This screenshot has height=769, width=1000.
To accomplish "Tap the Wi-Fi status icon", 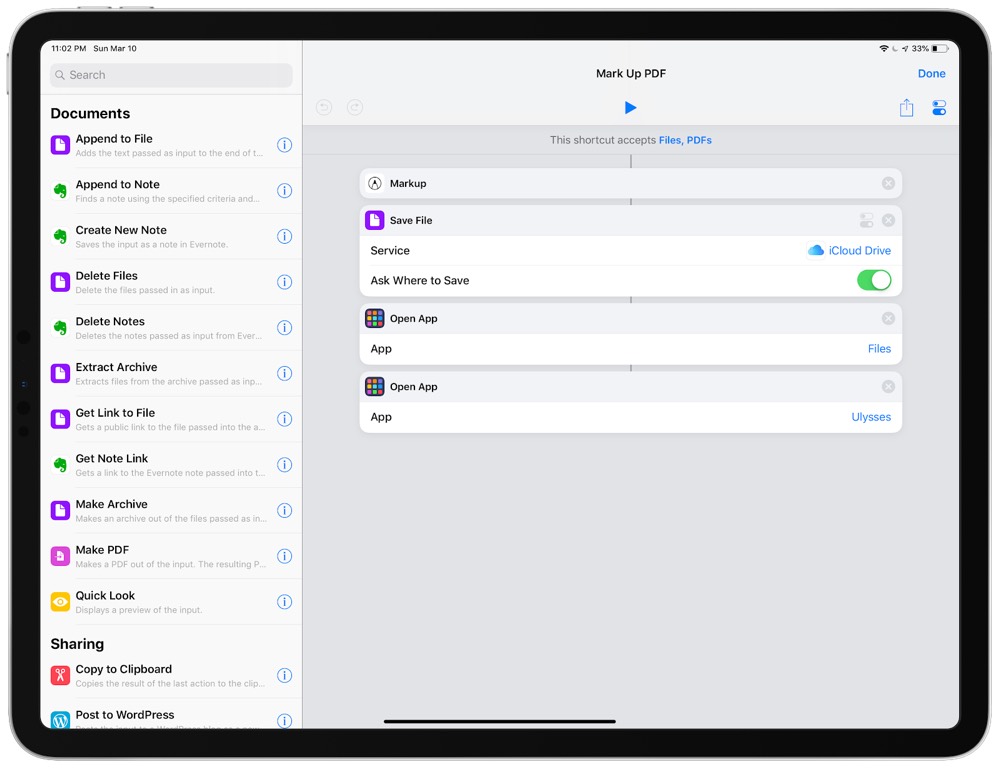I will 884,48.
